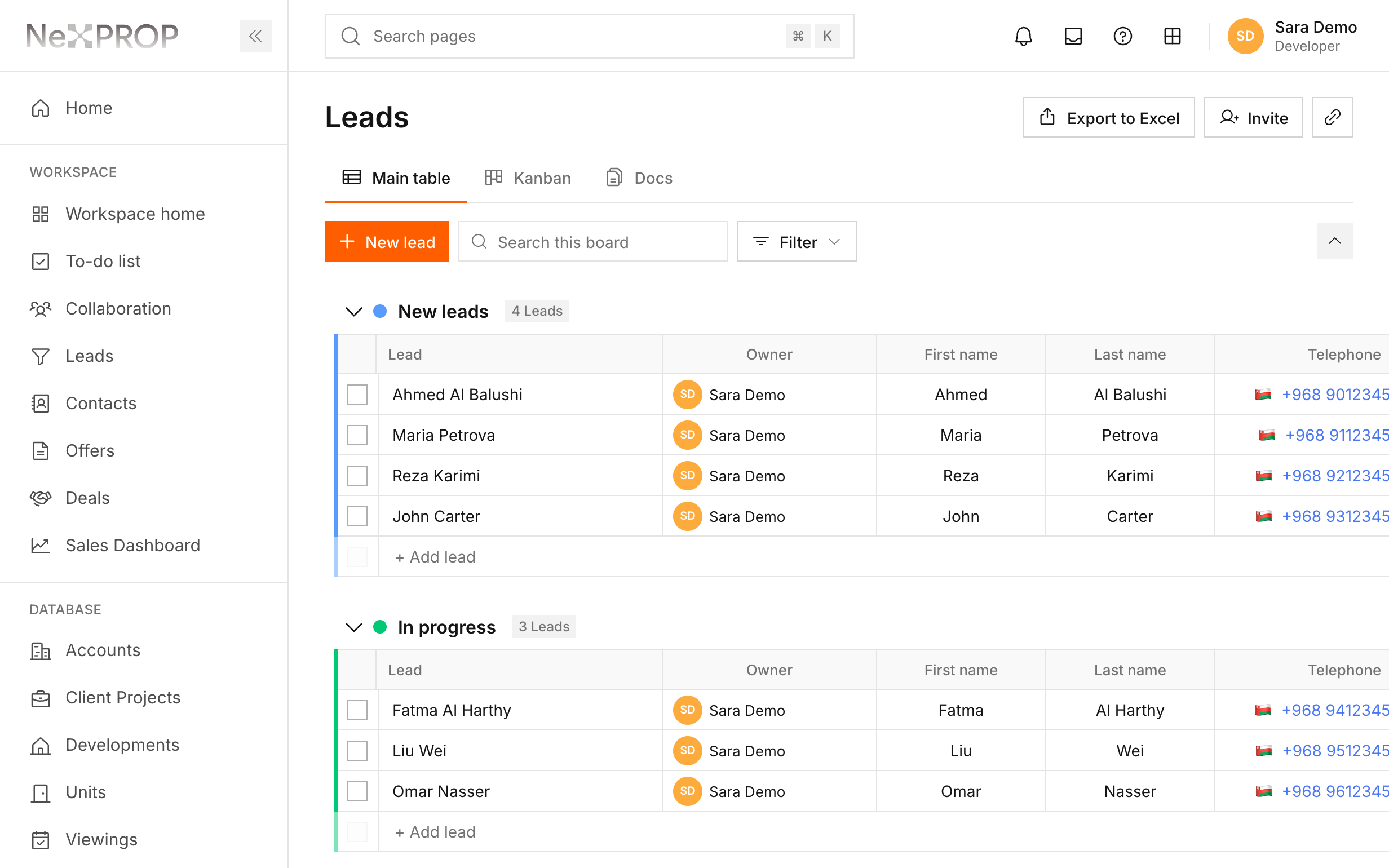This screenshot has height=868, width=1389.
Task: Open the inbox tray icon
Action: coord(1073,36)
